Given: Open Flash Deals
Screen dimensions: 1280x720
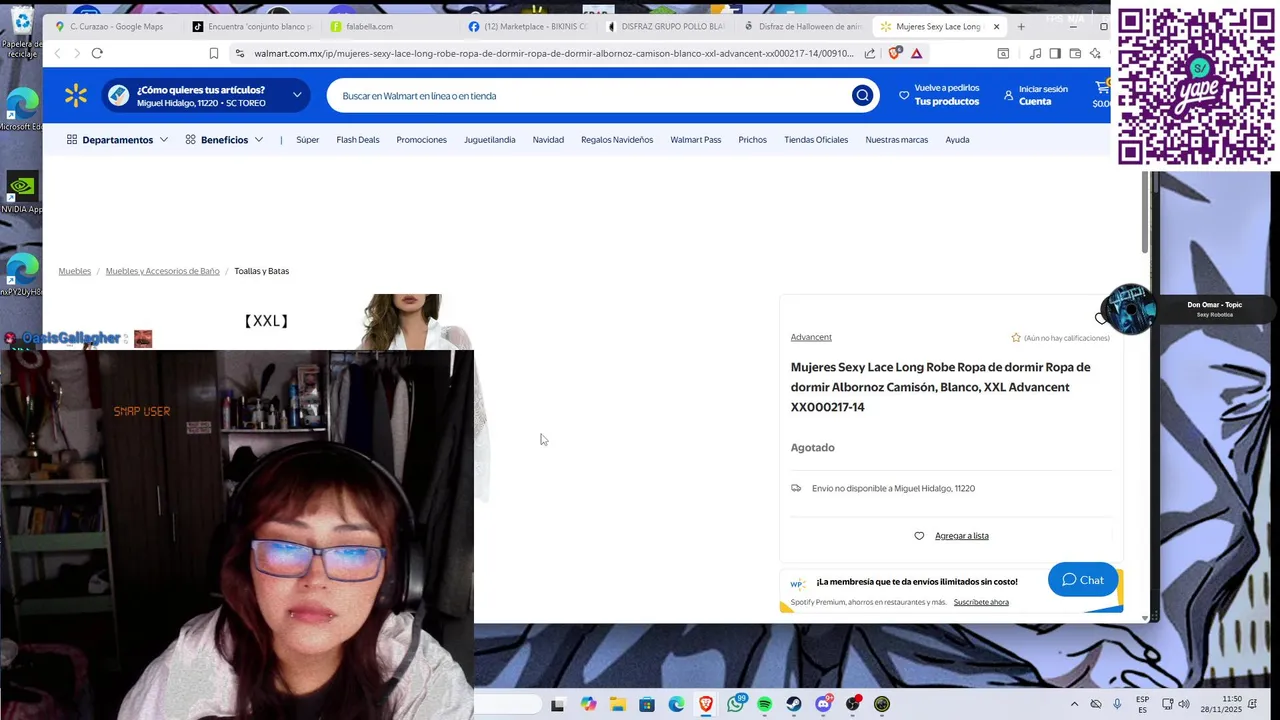Looking at the screenshot, I should 358,140.
